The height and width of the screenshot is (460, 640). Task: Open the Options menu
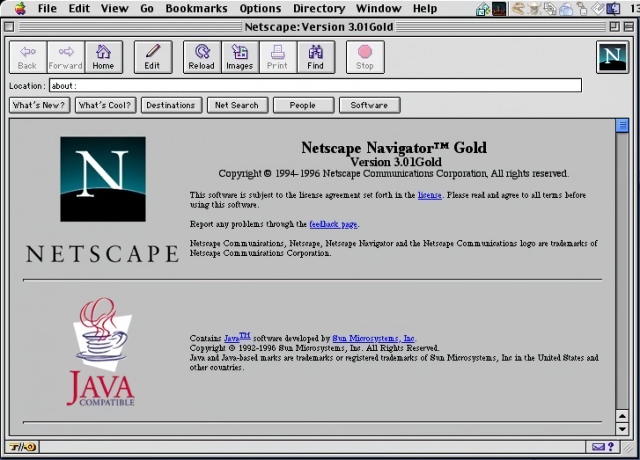pyautogui.click(x=260, y=9)
